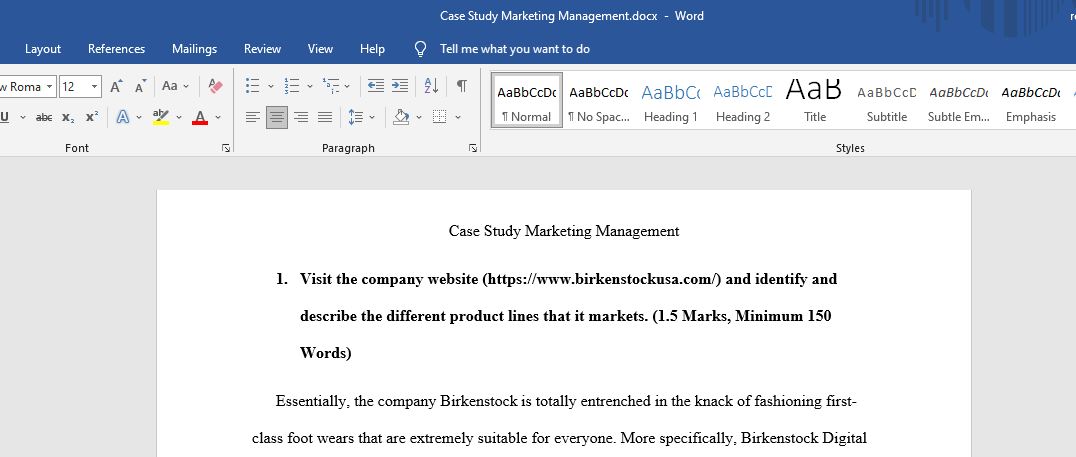
Task: Open the Layout tab
Action: tap(43, 49)
